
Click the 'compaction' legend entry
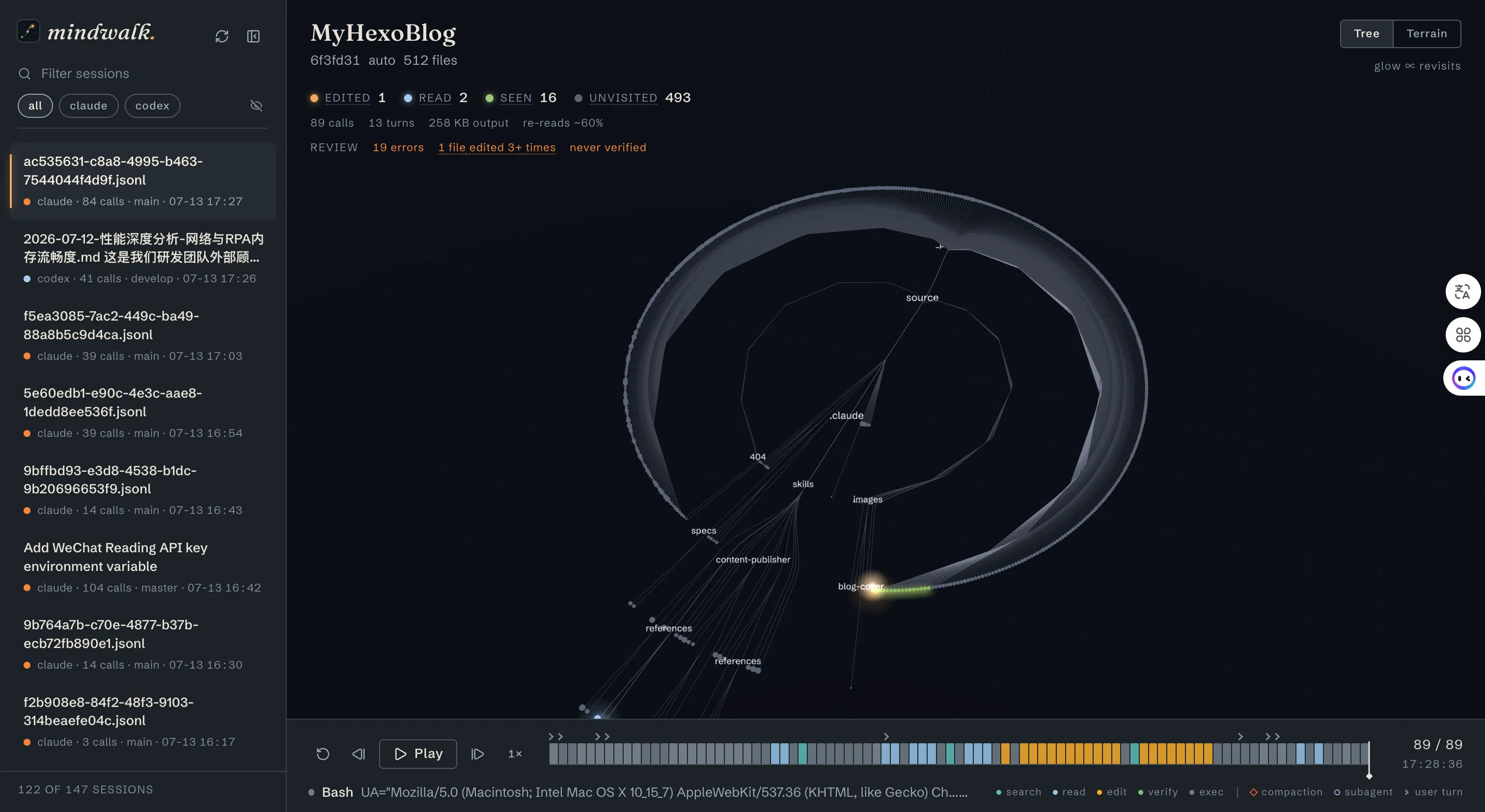point(1286,792)
